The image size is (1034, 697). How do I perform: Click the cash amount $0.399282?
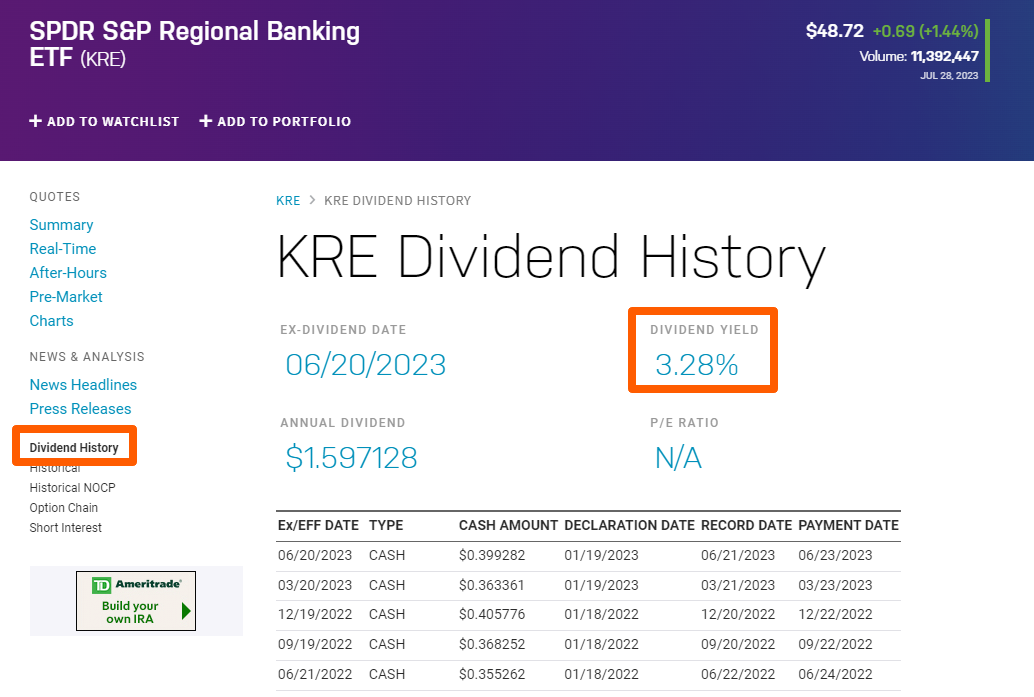point(492,555)
